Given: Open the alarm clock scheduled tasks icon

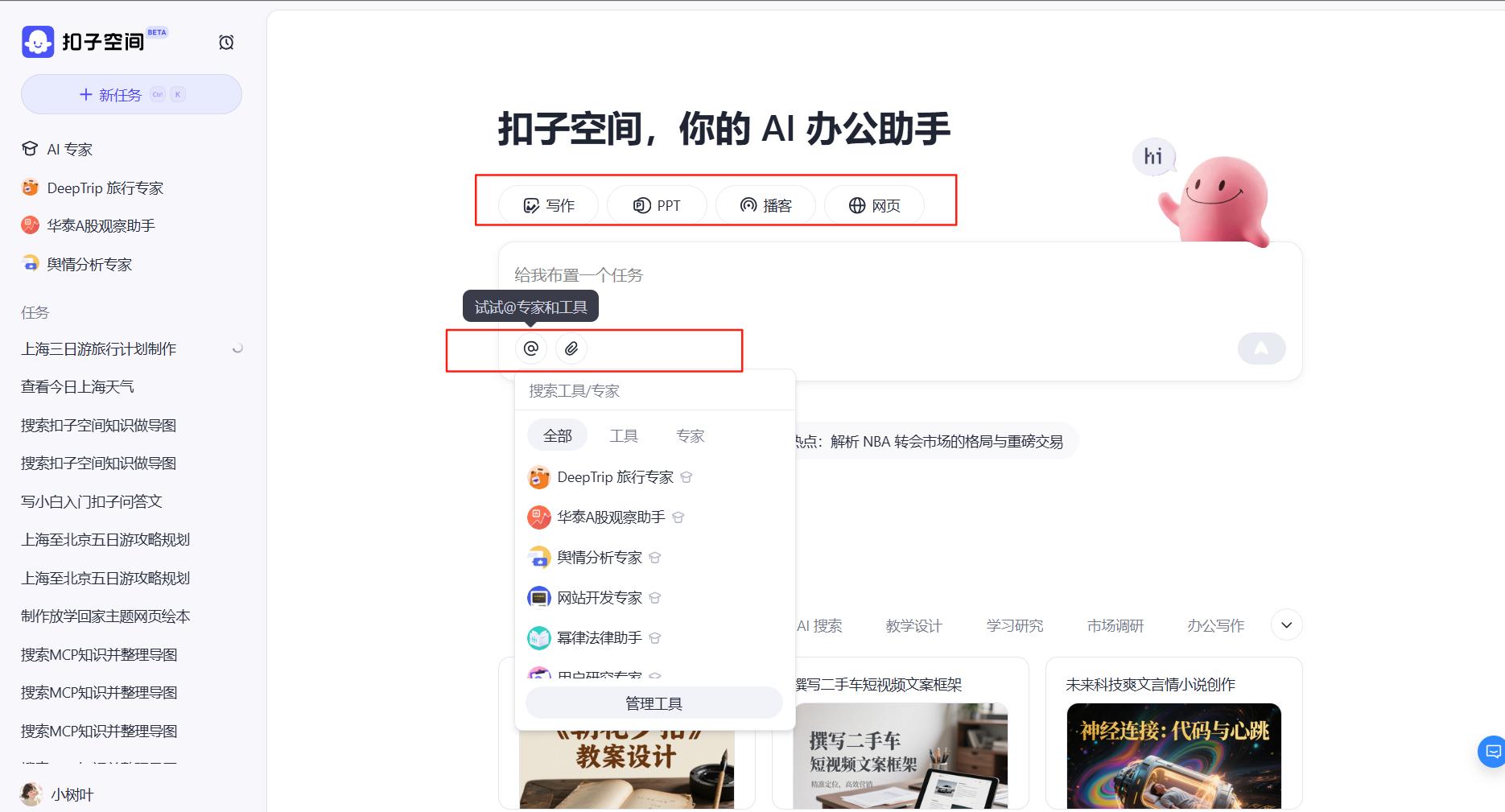Looking at the screenshot, I should click(226, 42).
